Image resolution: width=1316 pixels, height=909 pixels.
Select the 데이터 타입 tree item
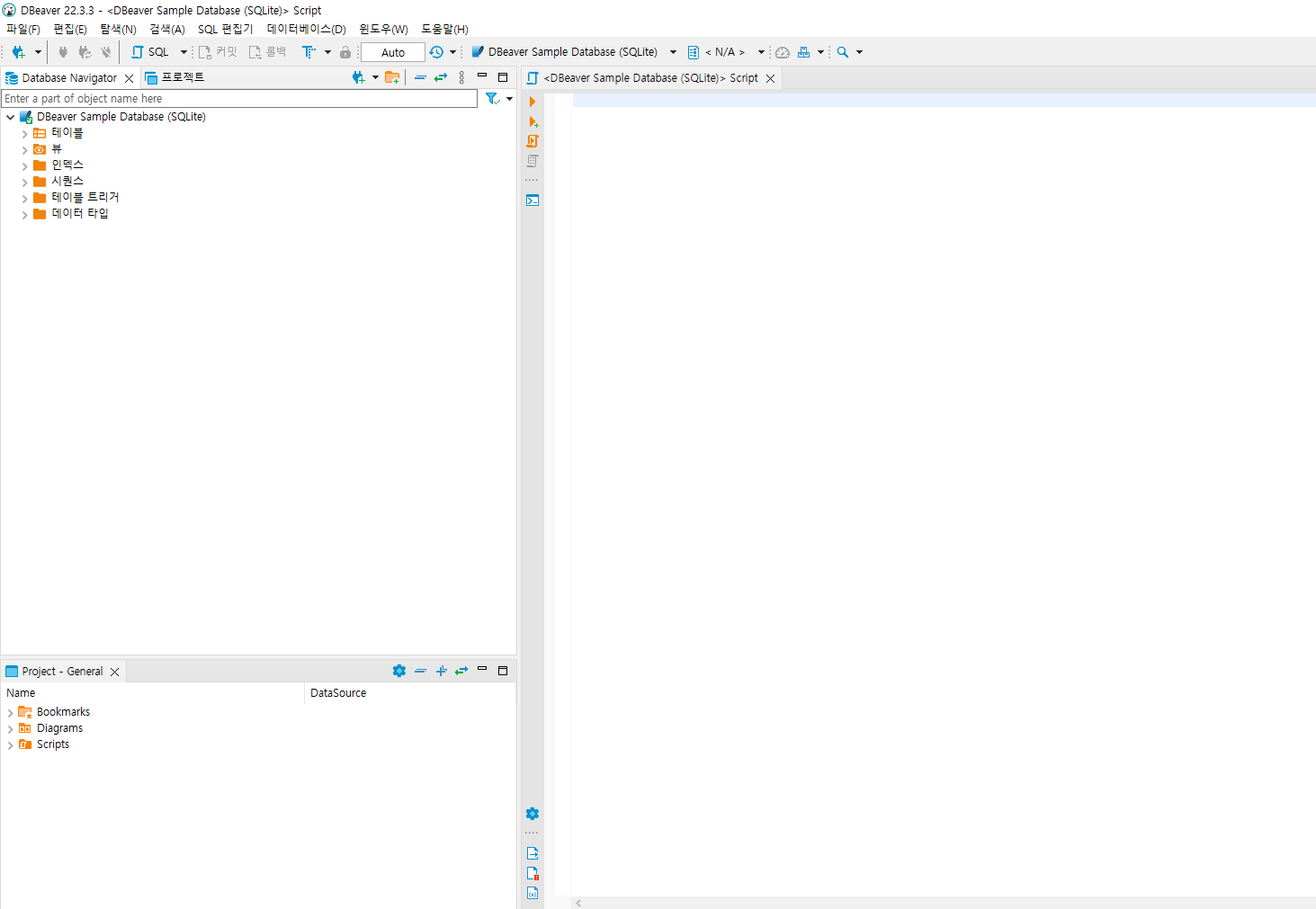79,214
